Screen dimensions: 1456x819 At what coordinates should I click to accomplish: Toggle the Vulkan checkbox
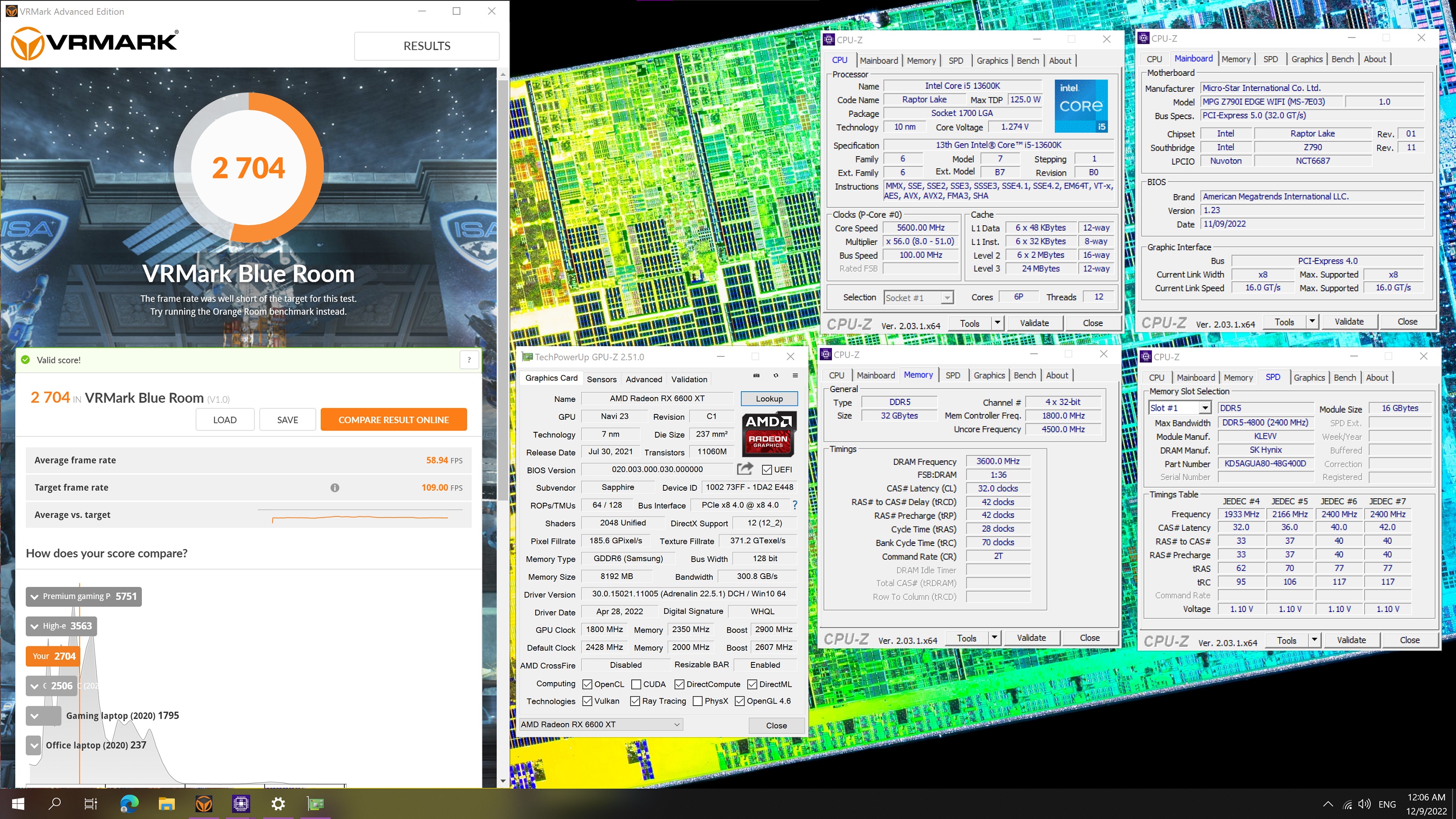[587, 701]
